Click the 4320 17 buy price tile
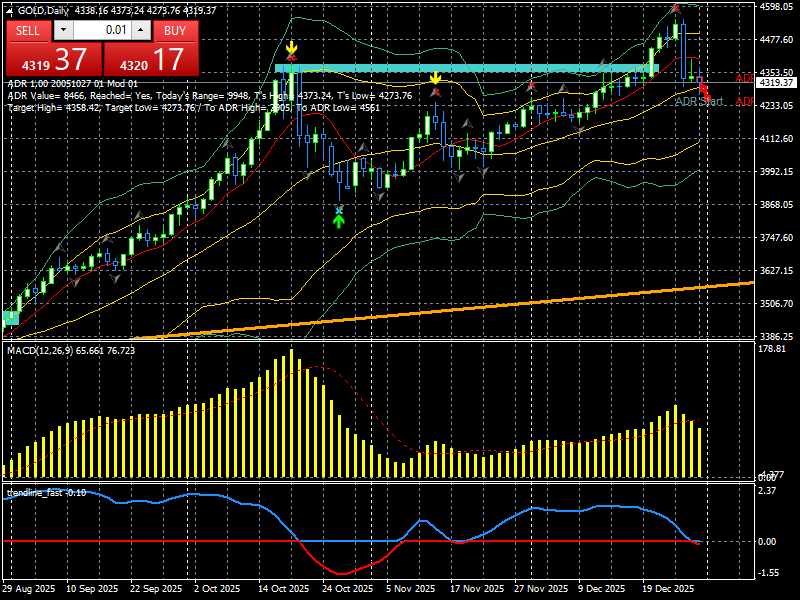This screenshot has width=800, height=600. [152, 60]
